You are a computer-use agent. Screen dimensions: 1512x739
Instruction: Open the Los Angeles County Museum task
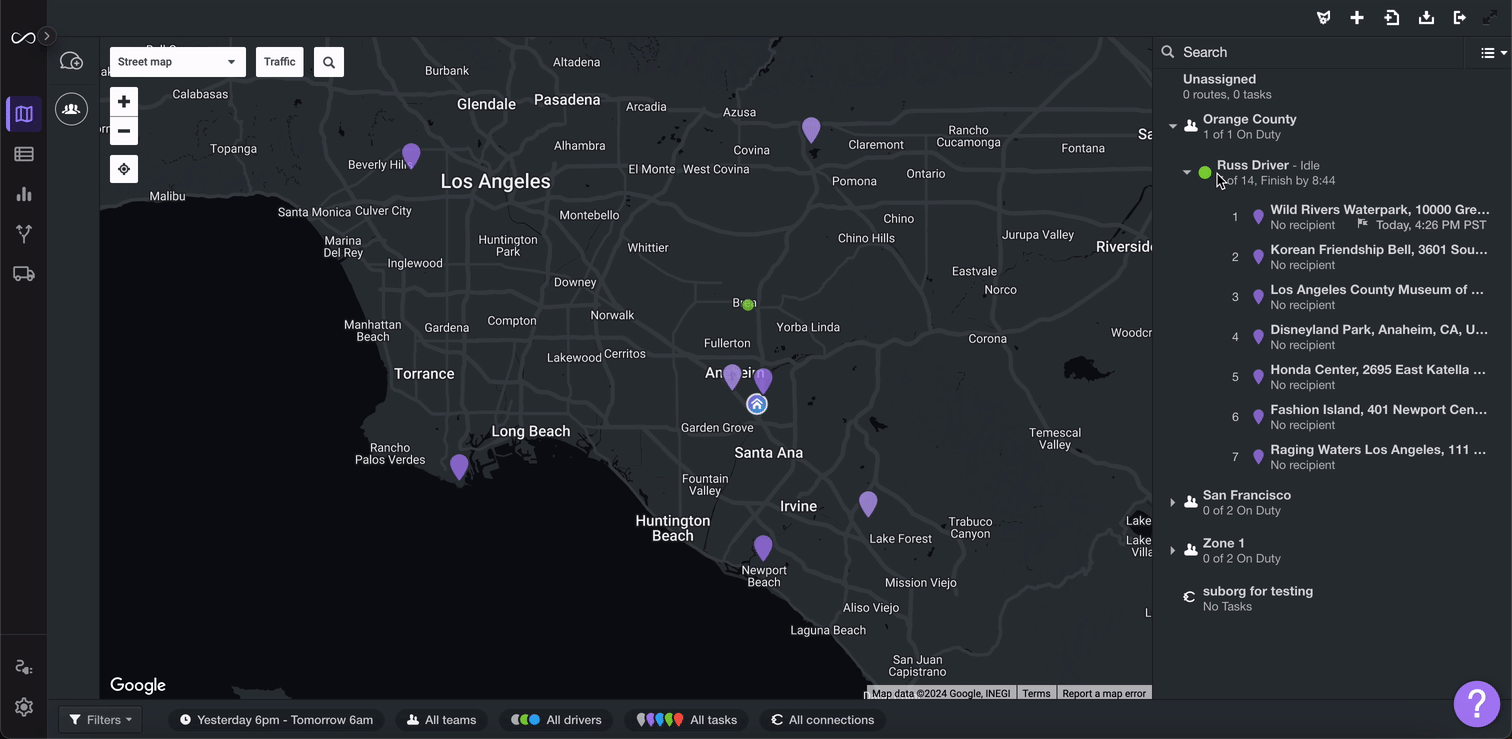1360,297
